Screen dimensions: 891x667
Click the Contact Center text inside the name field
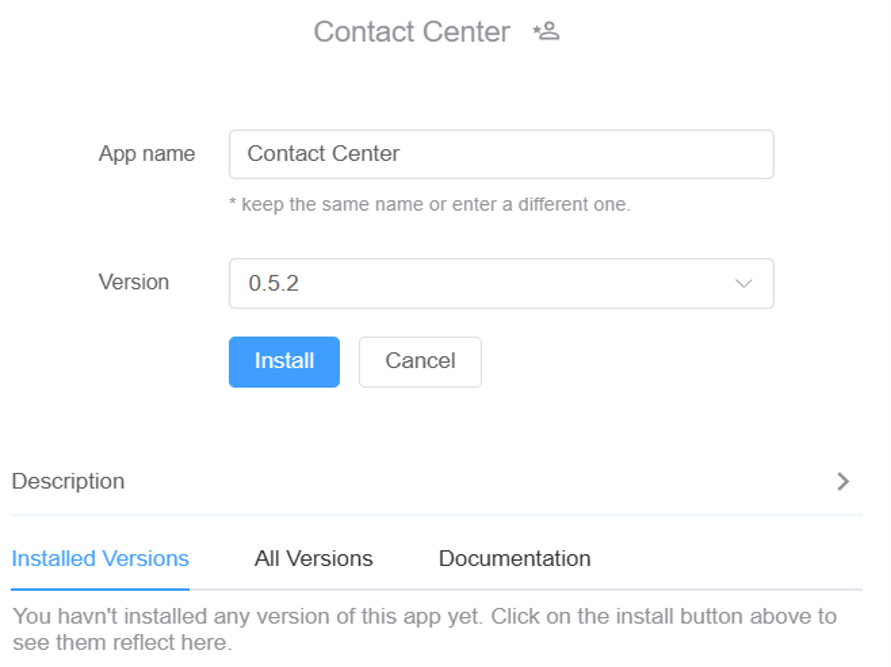tap(323, 154)
